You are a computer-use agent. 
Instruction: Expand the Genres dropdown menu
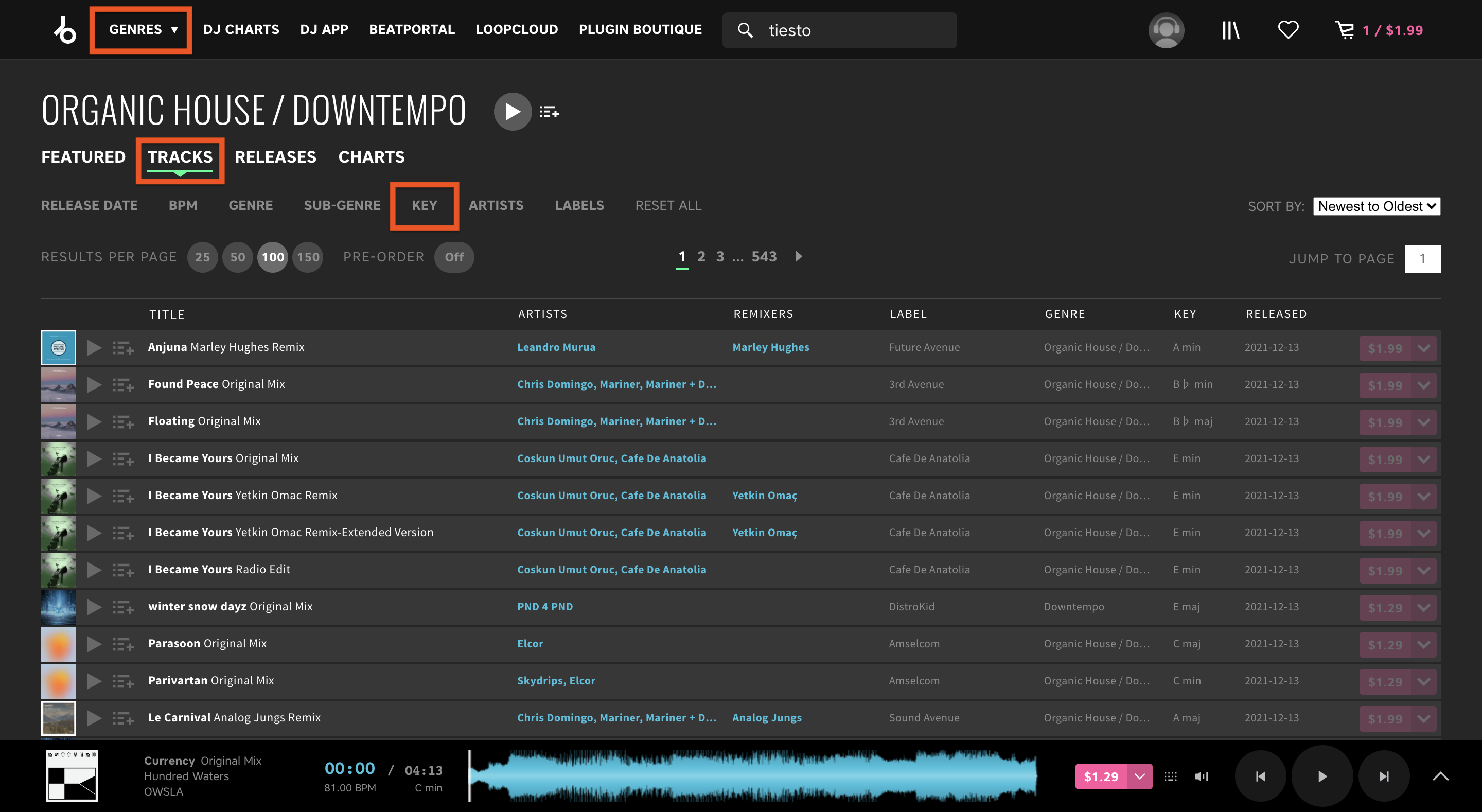click(x=142, y=30)
